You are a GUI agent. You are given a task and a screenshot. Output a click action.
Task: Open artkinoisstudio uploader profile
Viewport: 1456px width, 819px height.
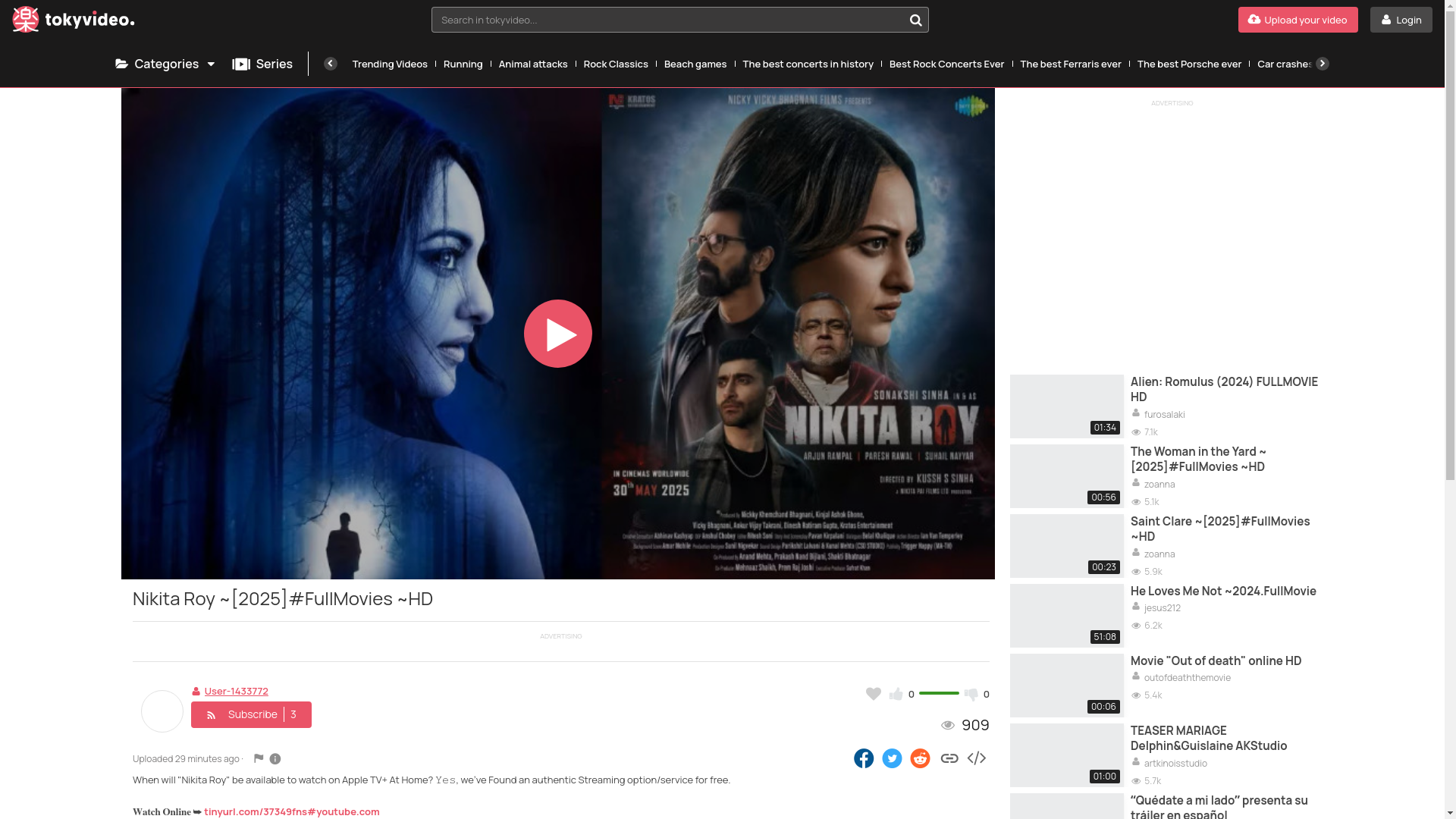[1175, 763]
